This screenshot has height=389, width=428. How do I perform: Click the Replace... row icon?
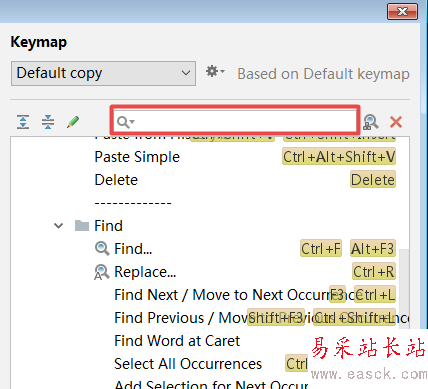coord(102,272)
